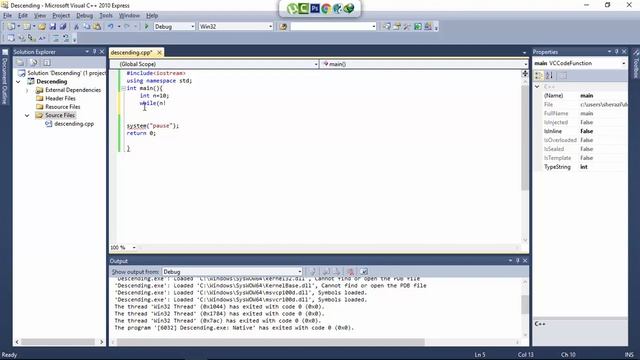Open the Help menu
640x360 pixels.
tap(152, 16)
